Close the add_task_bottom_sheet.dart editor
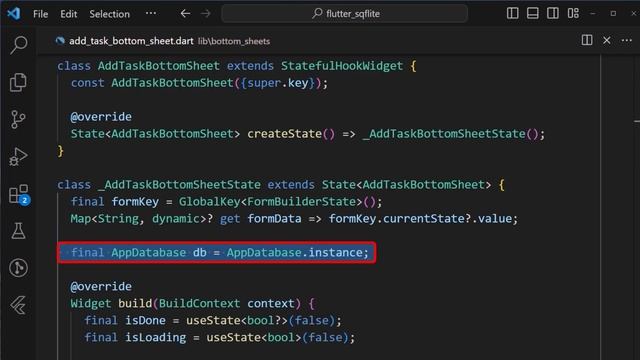 click(x=607, y=40)
